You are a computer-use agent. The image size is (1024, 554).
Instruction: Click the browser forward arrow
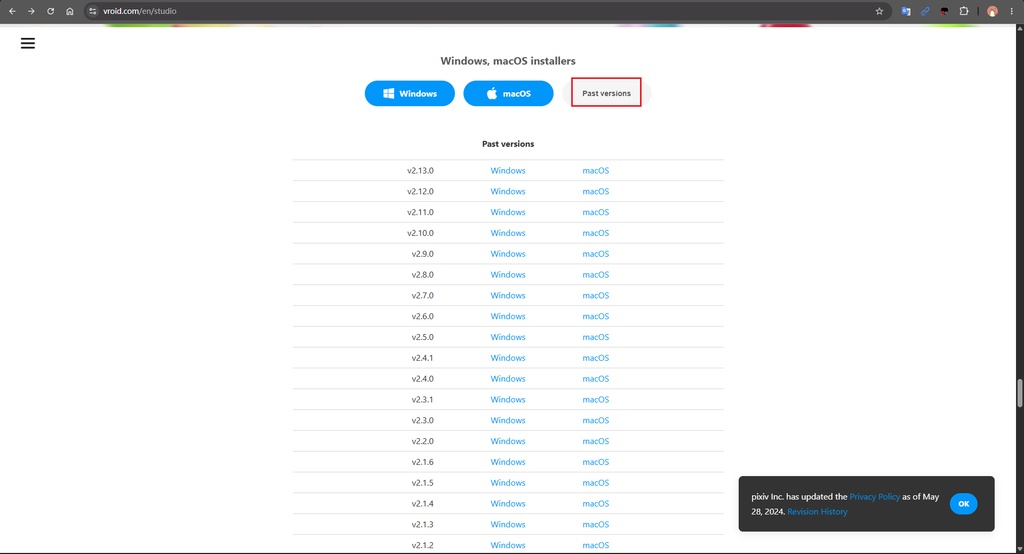[31, 11]
